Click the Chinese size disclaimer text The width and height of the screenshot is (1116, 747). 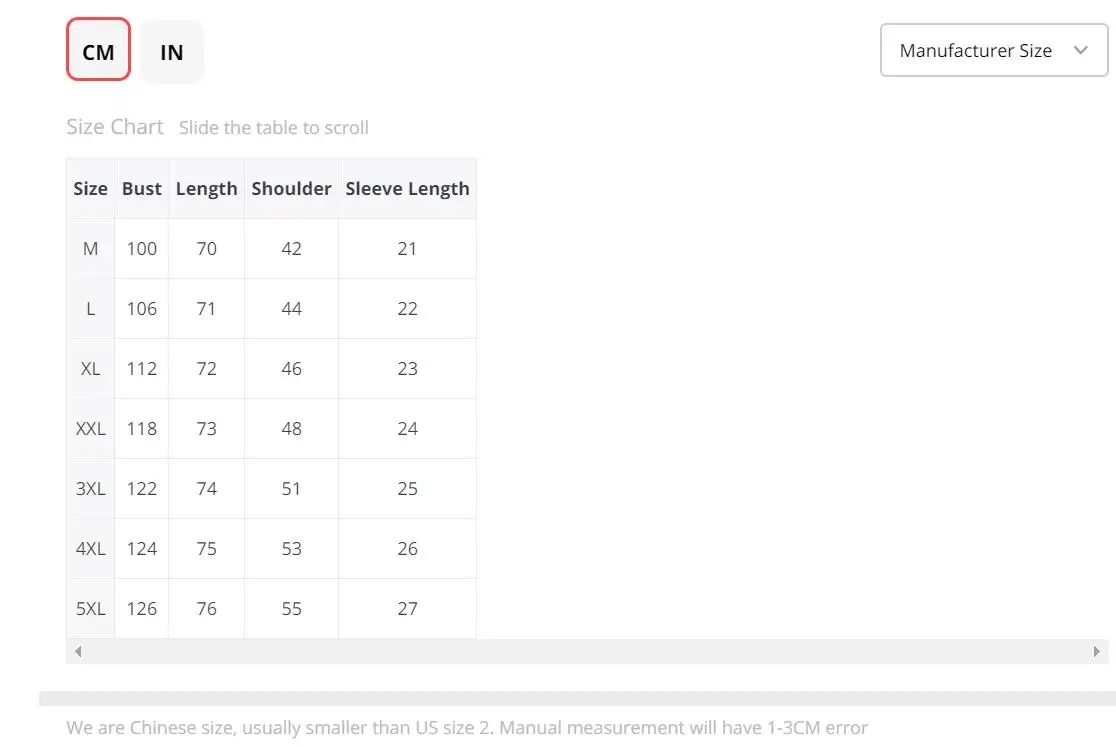tap(467, 728)
